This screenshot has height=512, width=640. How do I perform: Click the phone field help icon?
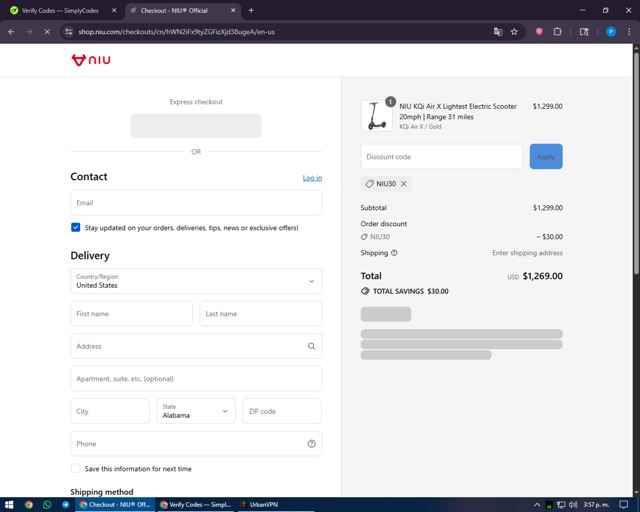point(311,444)
